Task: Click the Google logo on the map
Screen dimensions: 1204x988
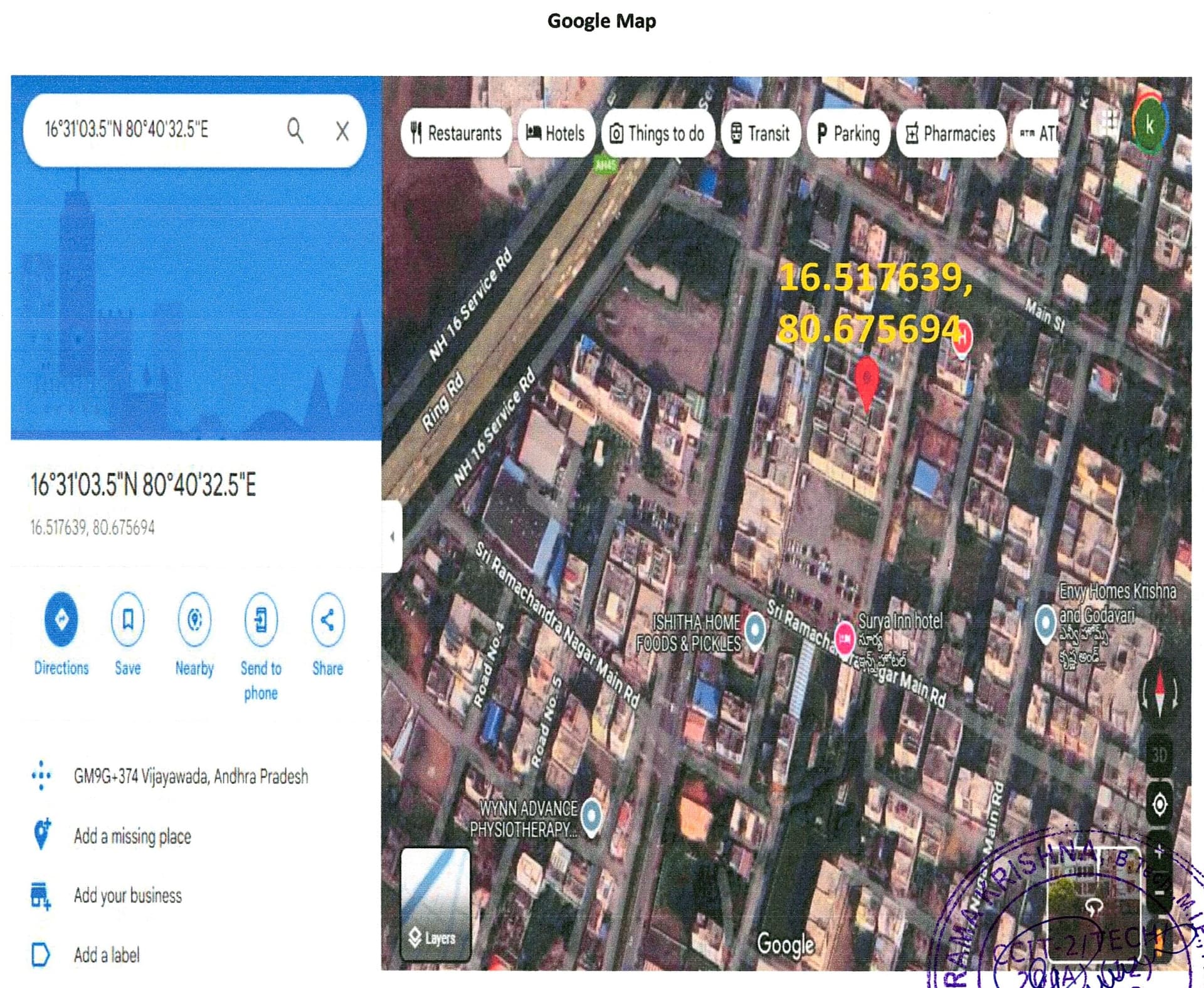Action: pos(785,945)
